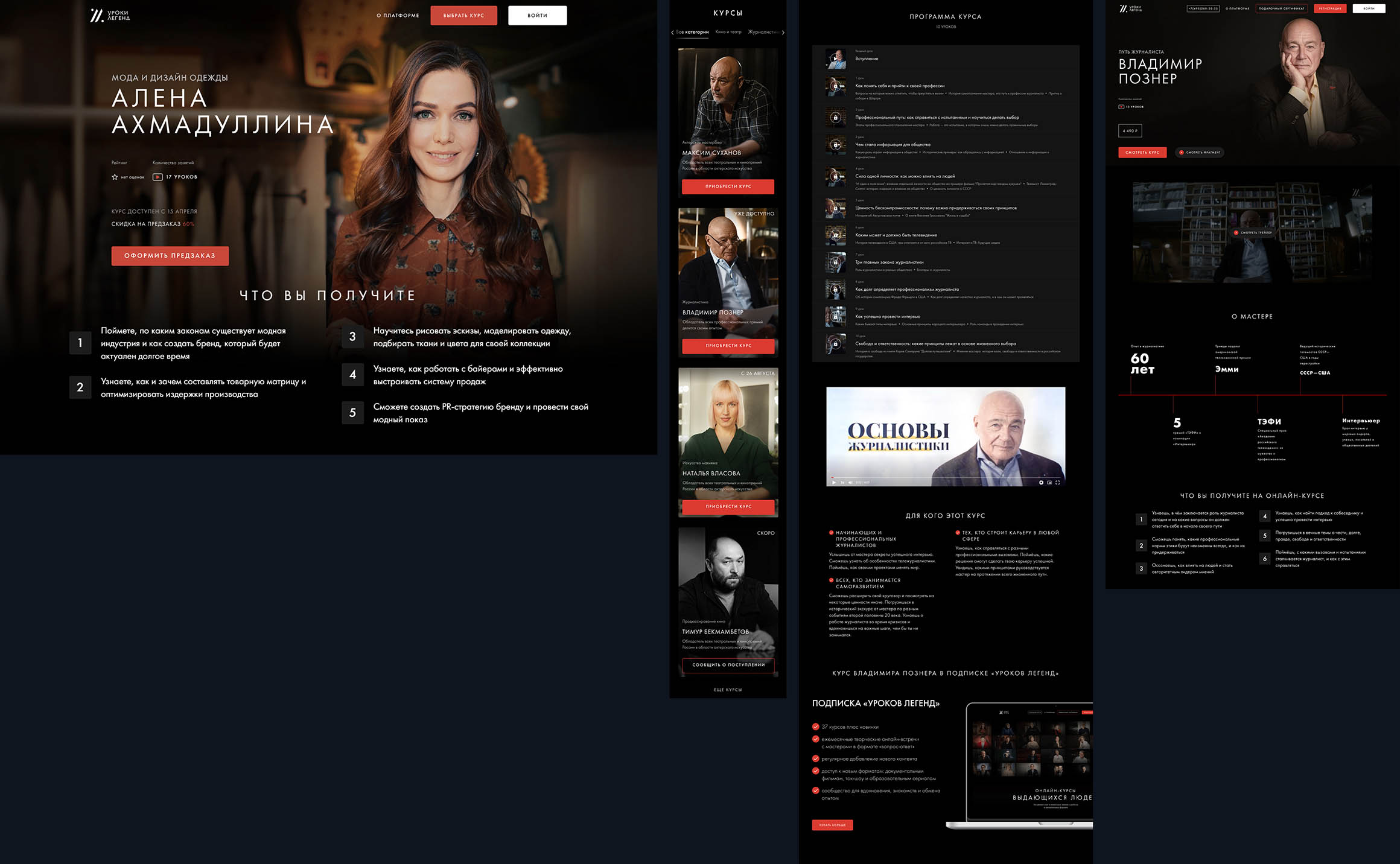Image resolution: width=1400 pixels, height=864 pixels.
Task: Click the Уроки Легенд logo top-left
Action: pyautogui.click(x=110, y=15)
